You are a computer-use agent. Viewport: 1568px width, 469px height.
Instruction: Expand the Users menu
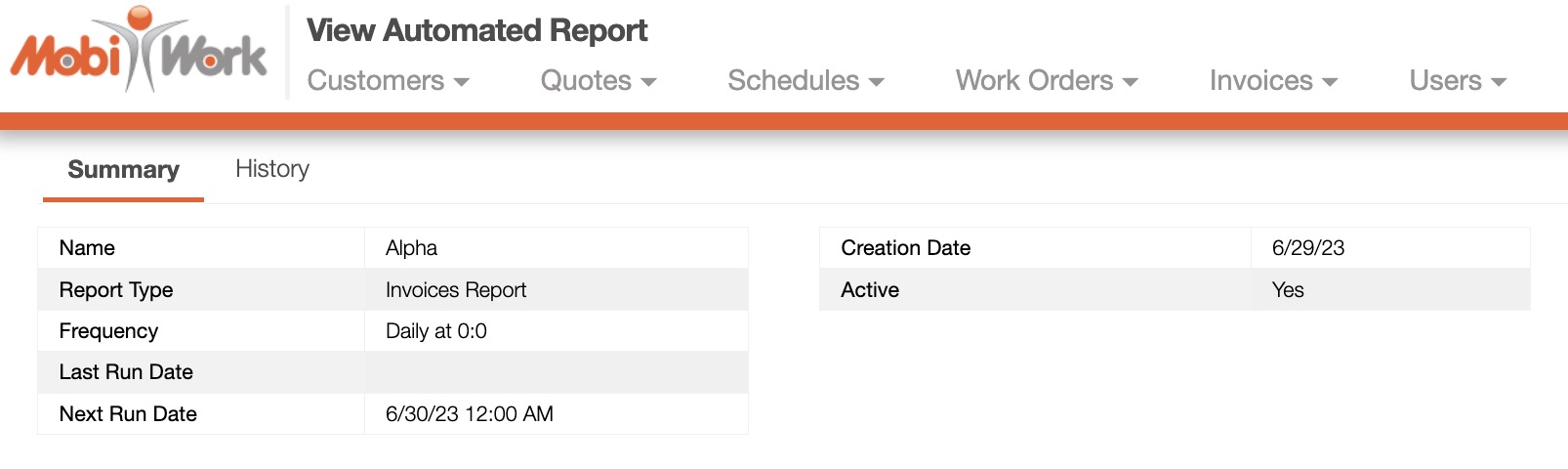(x=1457, y=81)
